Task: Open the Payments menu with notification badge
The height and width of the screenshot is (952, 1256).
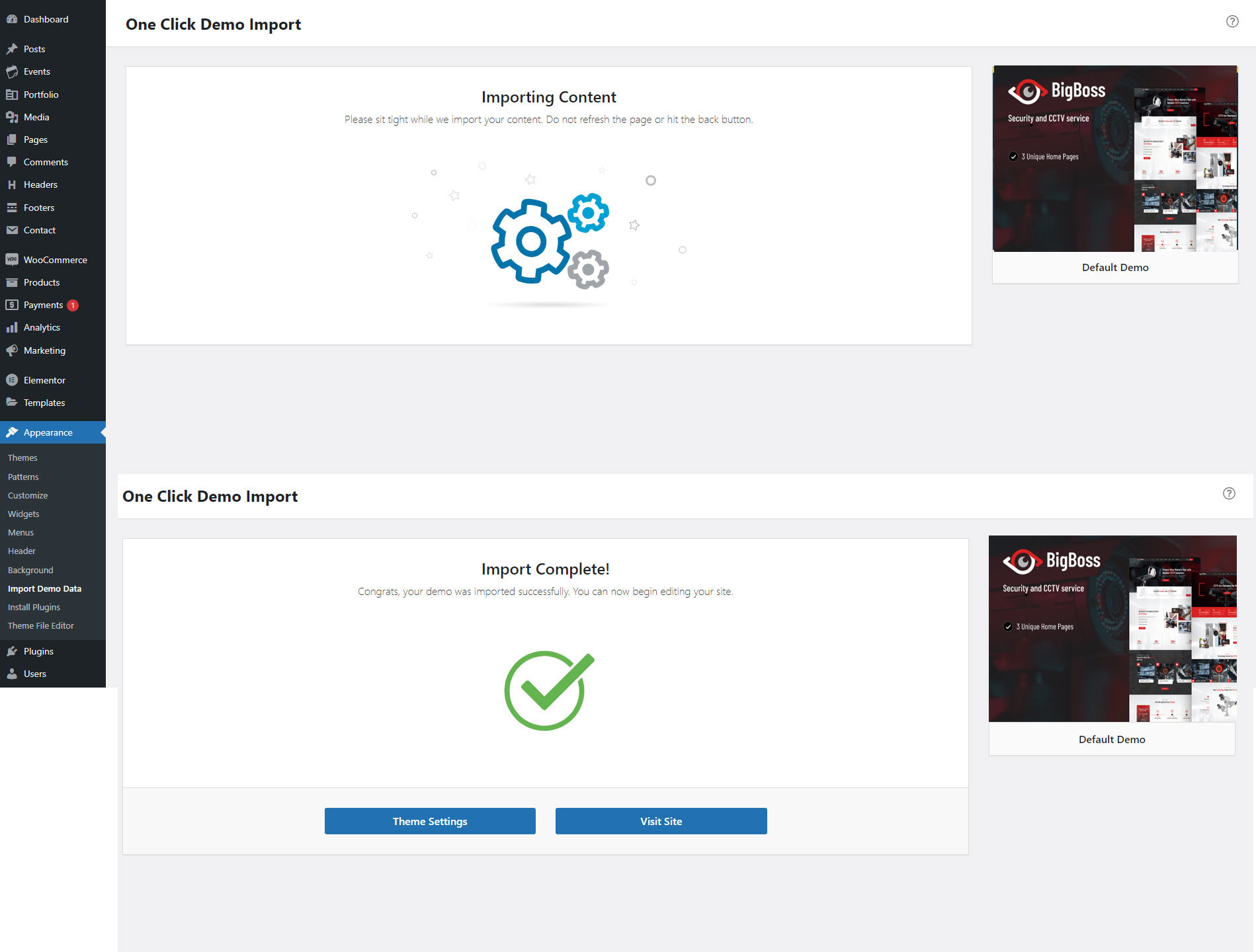Action: (x=44, y=305)
